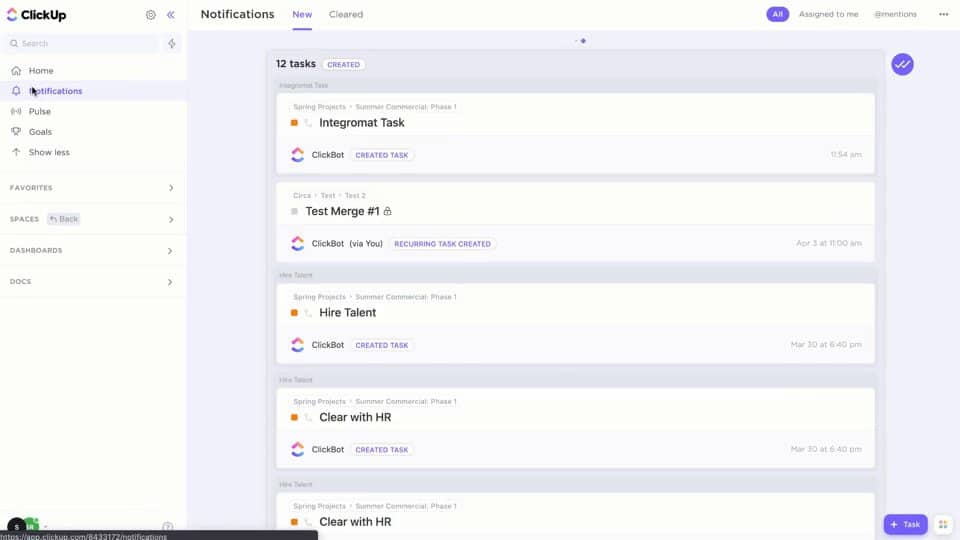Open the Hire Talent task title
Screen dimensions: 960x540
pyautogui.click(x=348, y=313)
